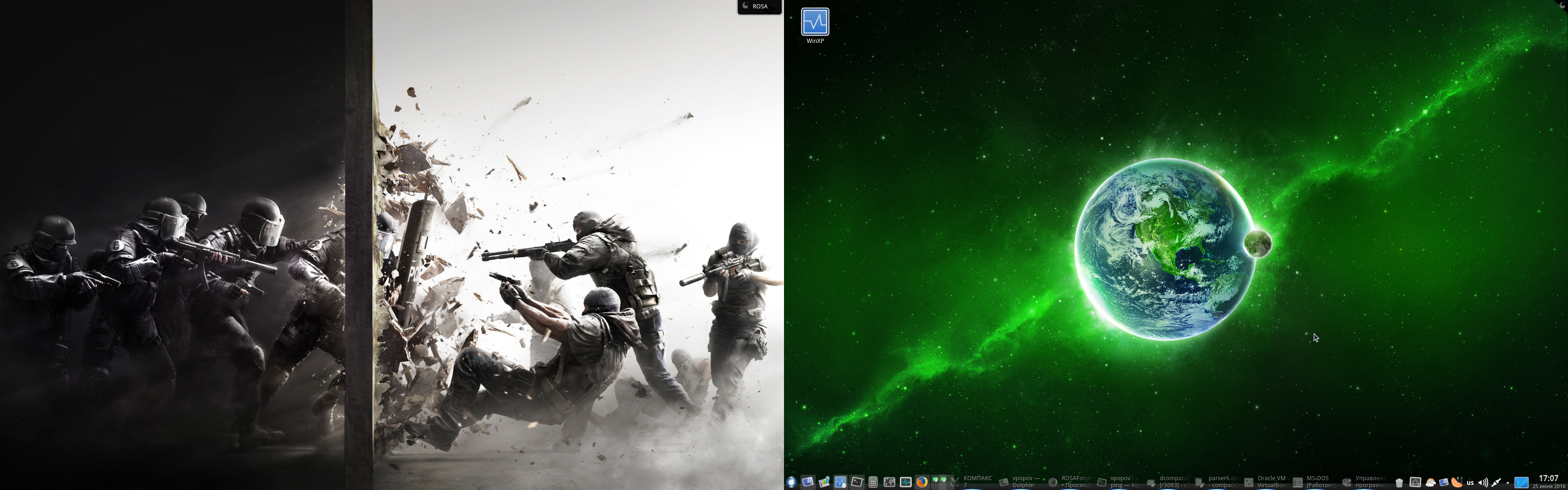Open the ROSA start menu launcher

coord(791,482)
